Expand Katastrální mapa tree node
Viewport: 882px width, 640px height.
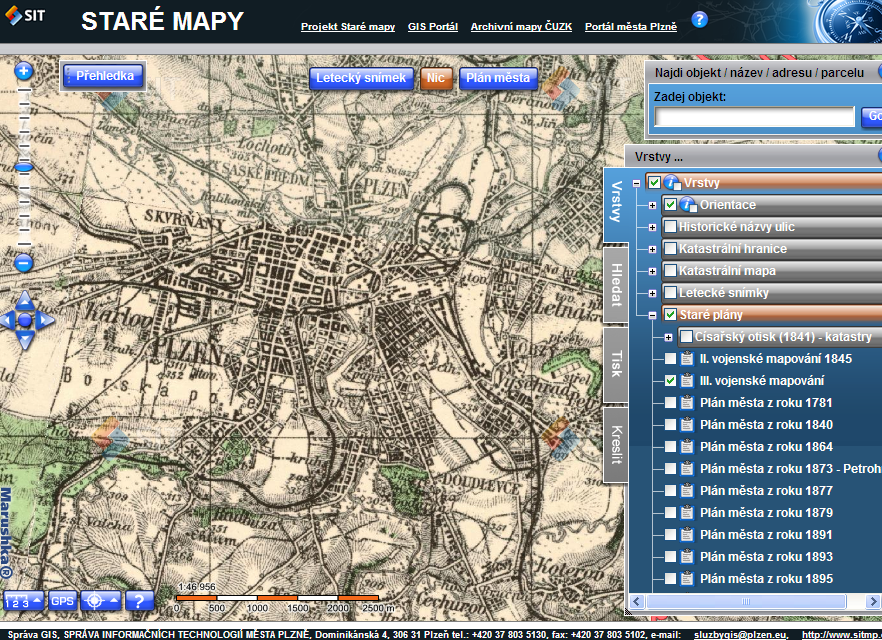pyautogui.click(x=652, y=271)
